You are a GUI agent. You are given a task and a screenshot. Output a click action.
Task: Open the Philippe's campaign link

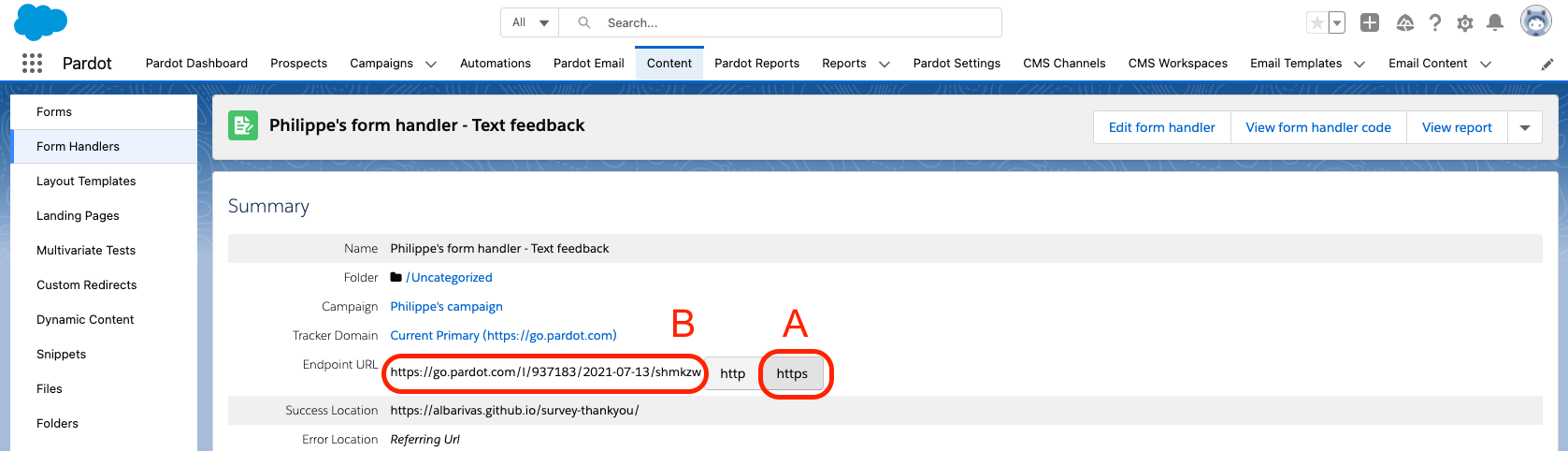tap(446, 306)
